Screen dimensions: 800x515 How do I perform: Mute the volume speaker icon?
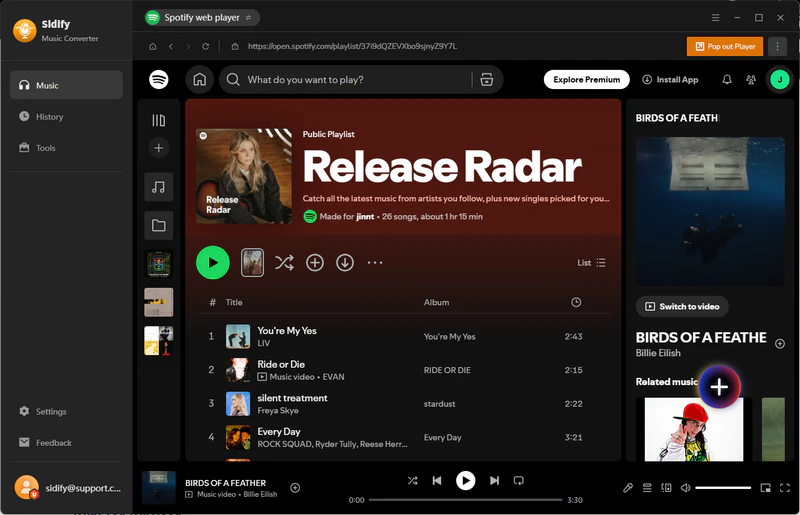click(686, 488)
